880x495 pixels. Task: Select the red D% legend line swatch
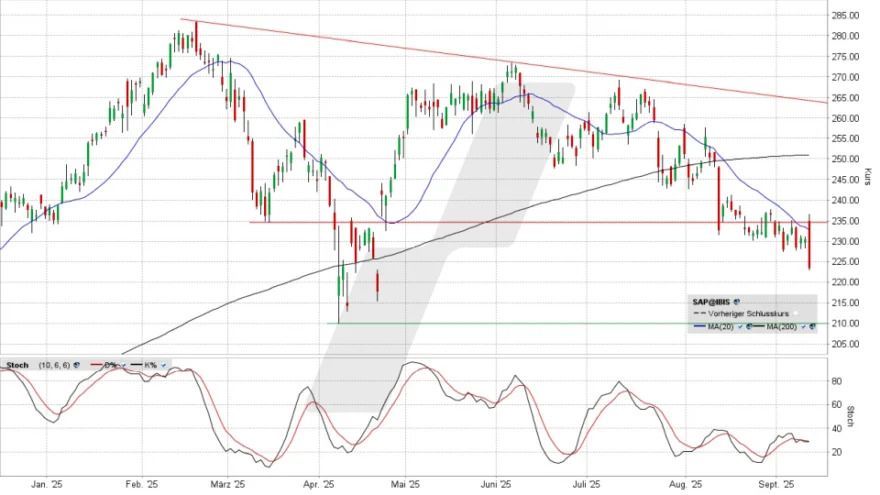(x=94, y=365)
